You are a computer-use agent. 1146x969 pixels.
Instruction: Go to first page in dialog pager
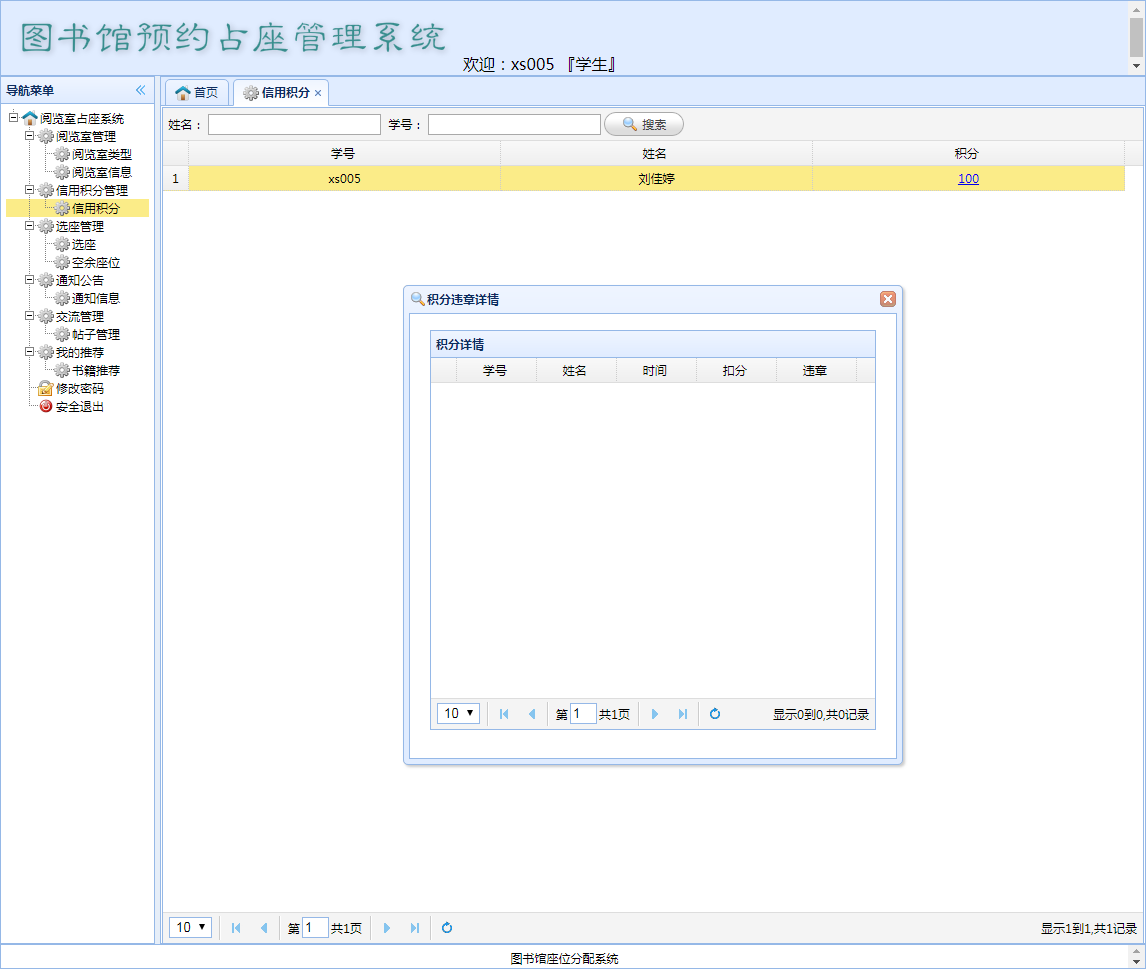coord(504,714)
